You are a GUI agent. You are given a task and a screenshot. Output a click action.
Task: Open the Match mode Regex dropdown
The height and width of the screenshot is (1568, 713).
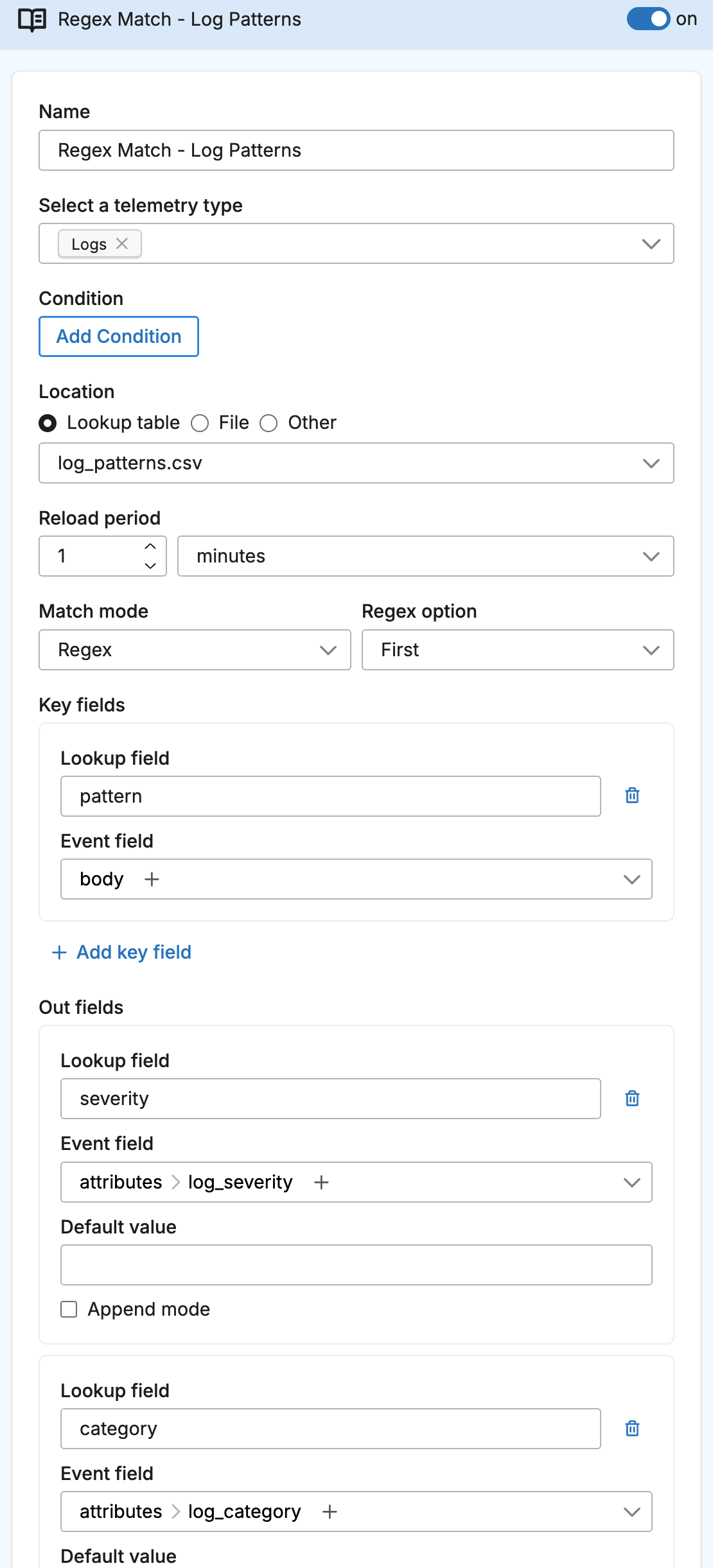pyautogui.click(x=195, y=650)
